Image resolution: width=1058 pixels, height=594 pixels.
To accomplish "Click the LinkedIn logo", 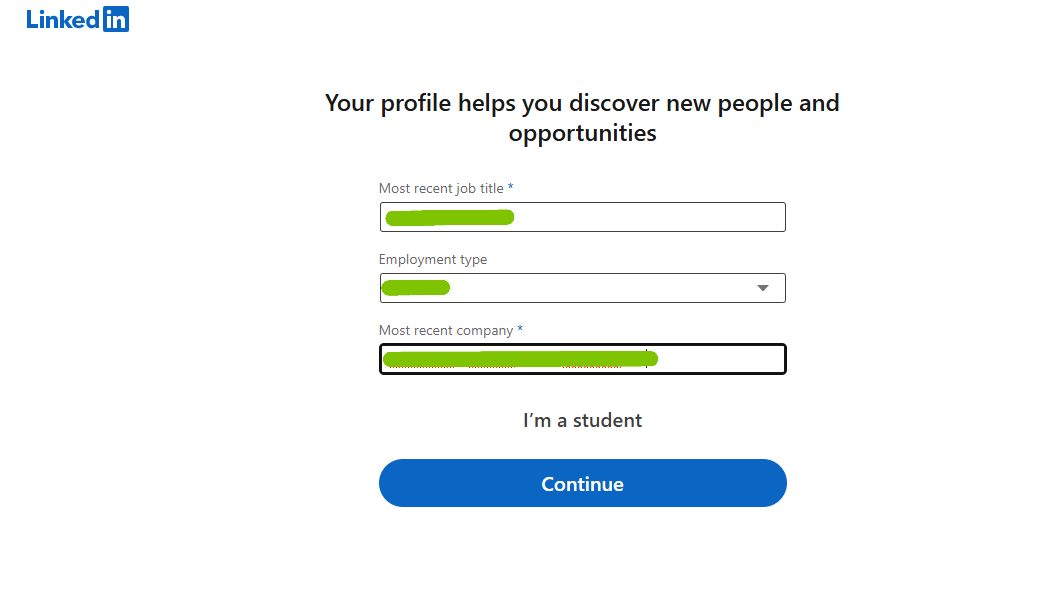I will coord(78,19).
